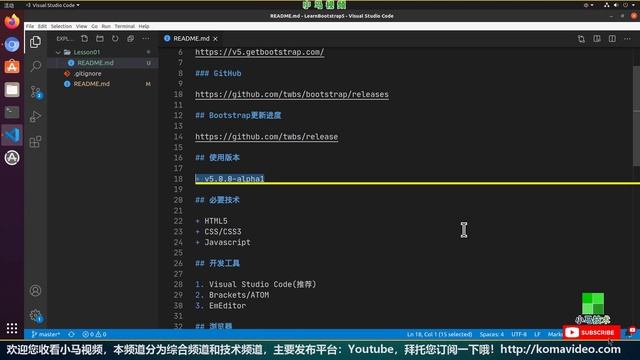The height and width of the screenshot is (360, 640).
Task: Click the HTML5 list item line
Action: coord(211,221)
